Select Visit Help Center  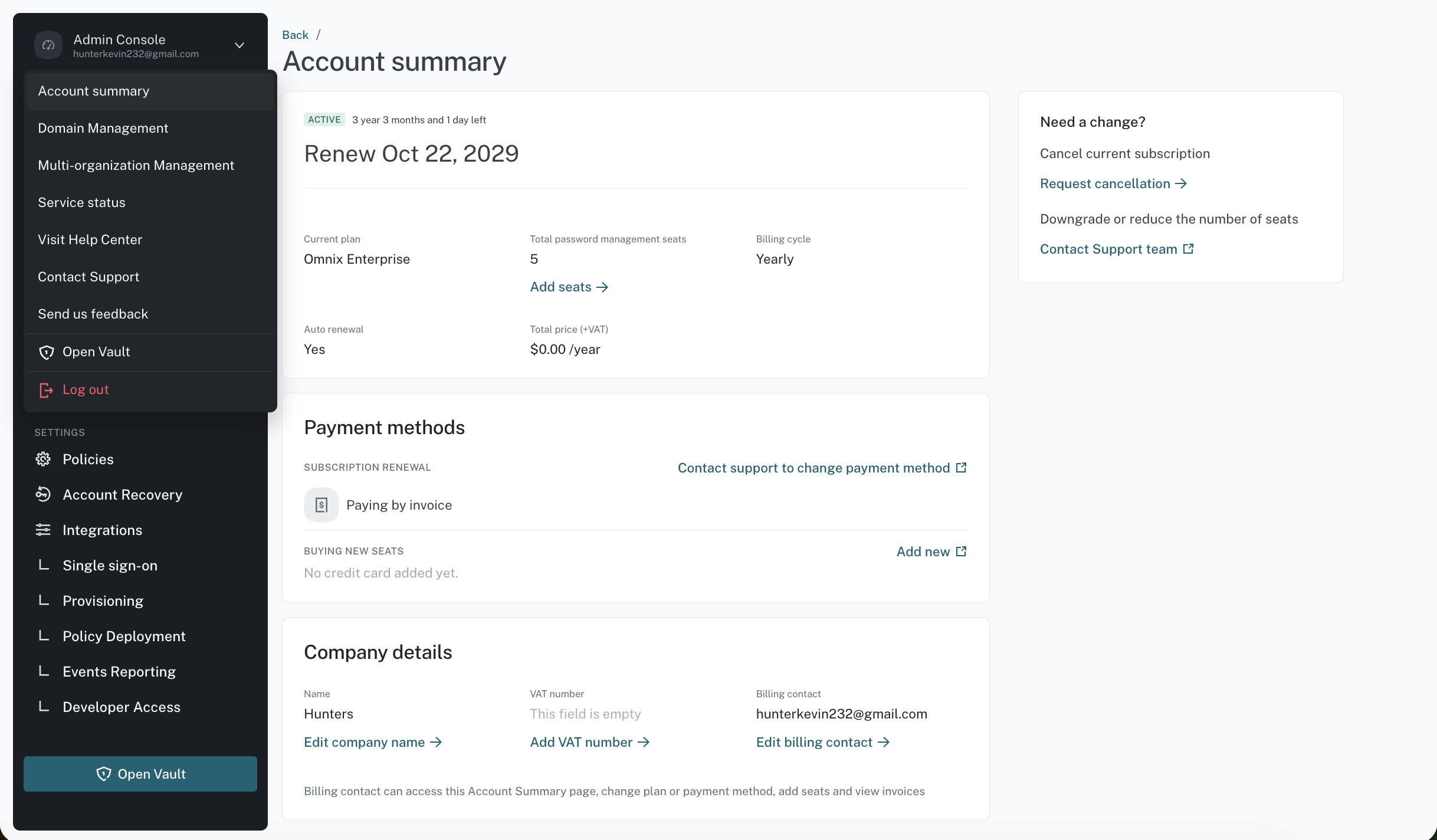pos(150,239)
